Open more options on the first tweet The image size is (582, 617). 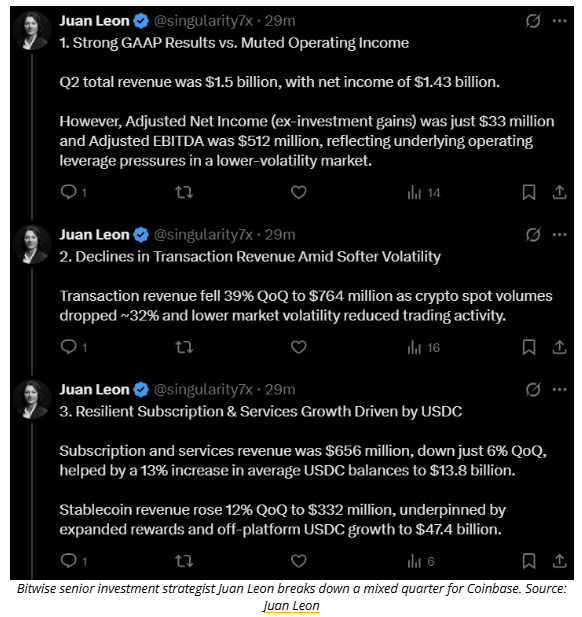coord(559,20)
